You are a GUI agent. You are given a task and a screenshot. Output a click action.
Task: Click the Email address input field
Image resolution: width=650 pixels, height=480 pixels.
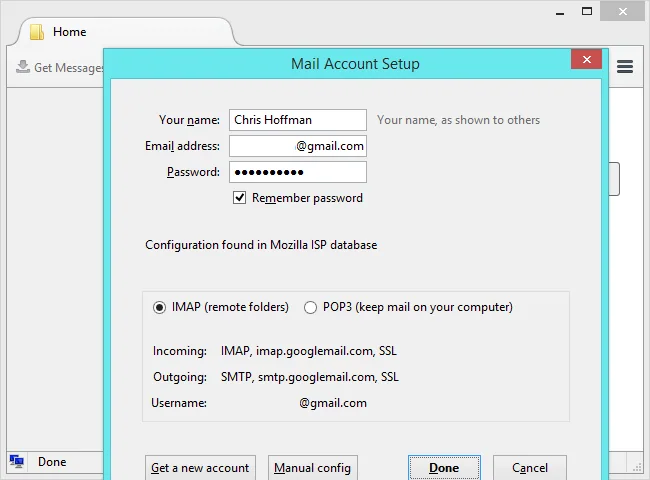coord(298,146)
